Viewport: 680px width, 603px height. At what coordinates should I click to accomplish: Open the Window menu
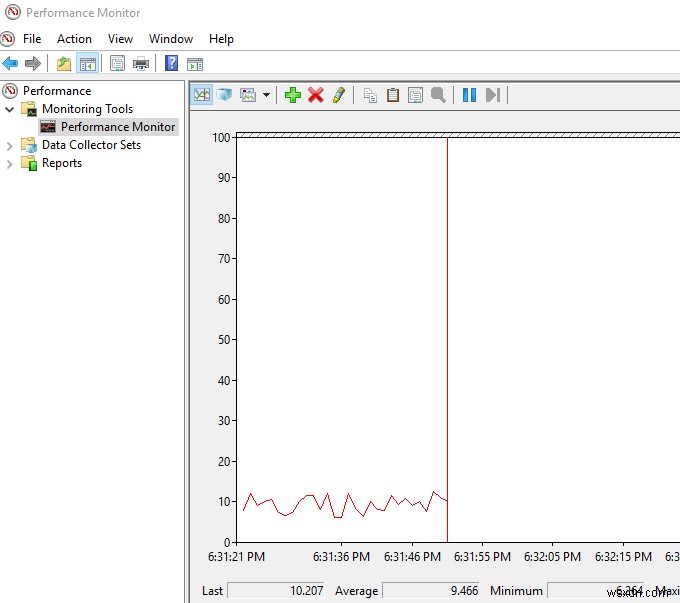[x=171, y=39]
